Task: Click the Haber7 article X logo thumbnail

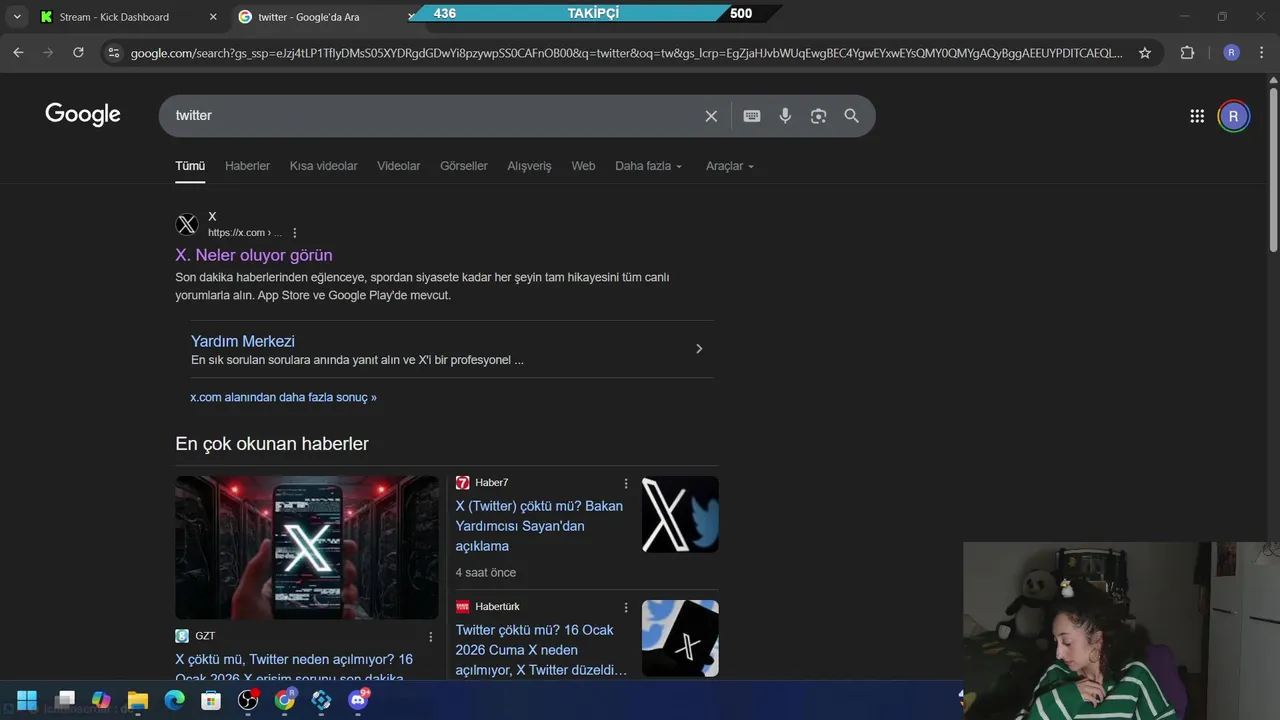Action: pos(680,514)
